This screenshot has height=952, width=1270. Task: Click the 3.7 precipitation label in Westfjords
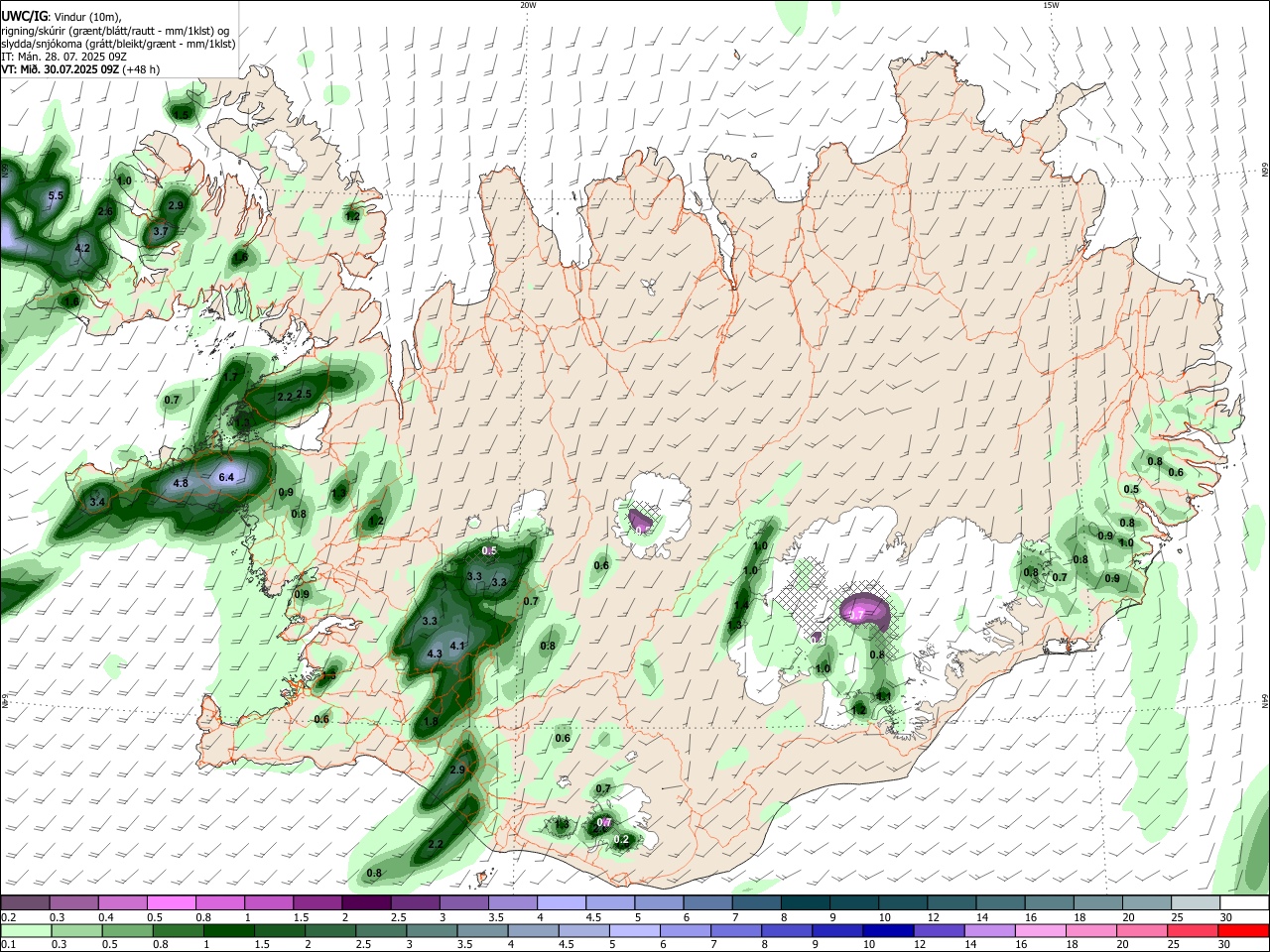click(x=162, y=231)
